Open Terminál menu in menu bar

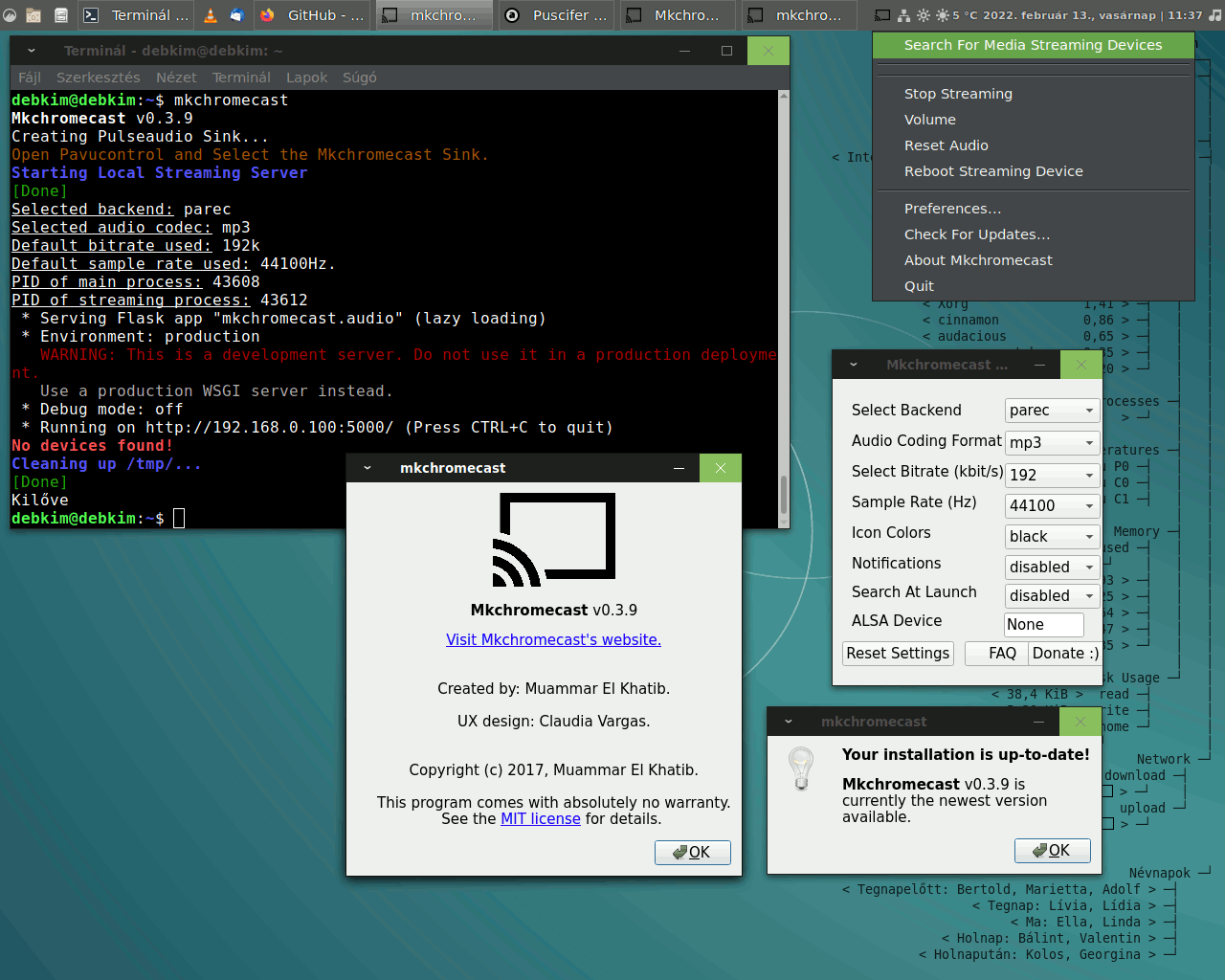[x=241, y=78]
